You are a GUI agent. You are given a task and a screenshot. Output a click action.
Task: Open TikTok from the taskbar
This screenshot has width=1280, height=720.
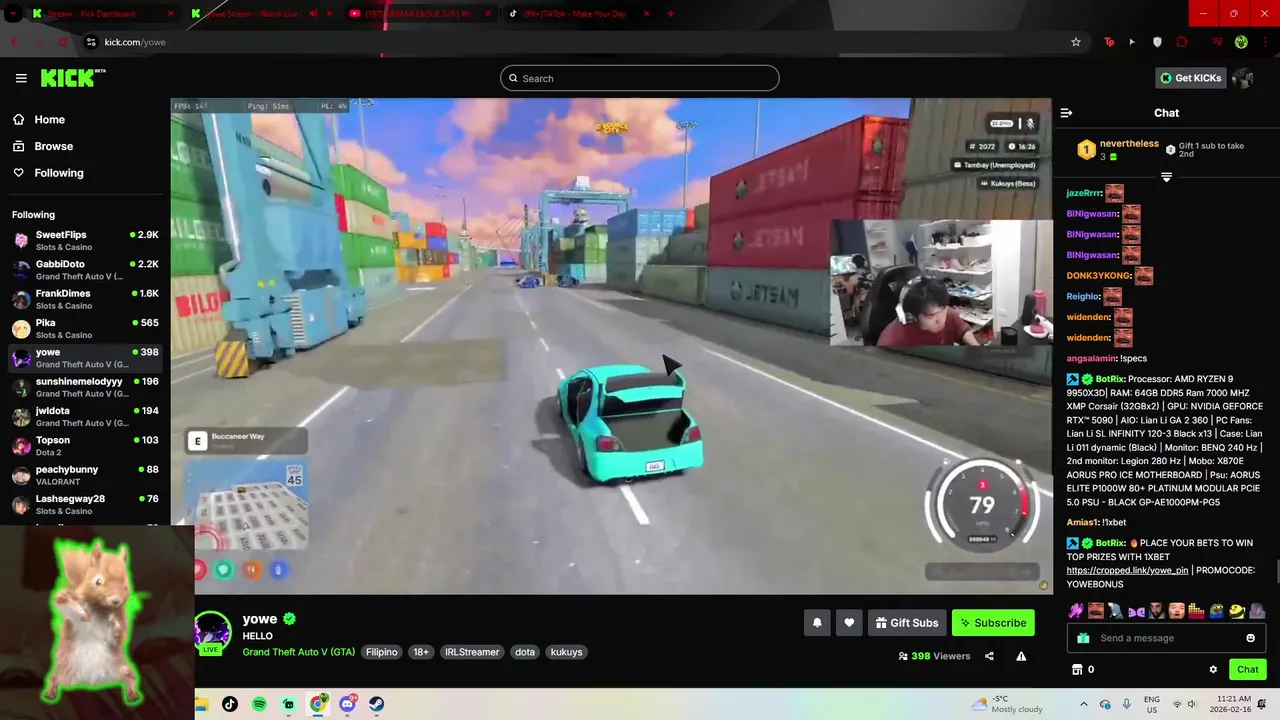[x=230, y=704]
